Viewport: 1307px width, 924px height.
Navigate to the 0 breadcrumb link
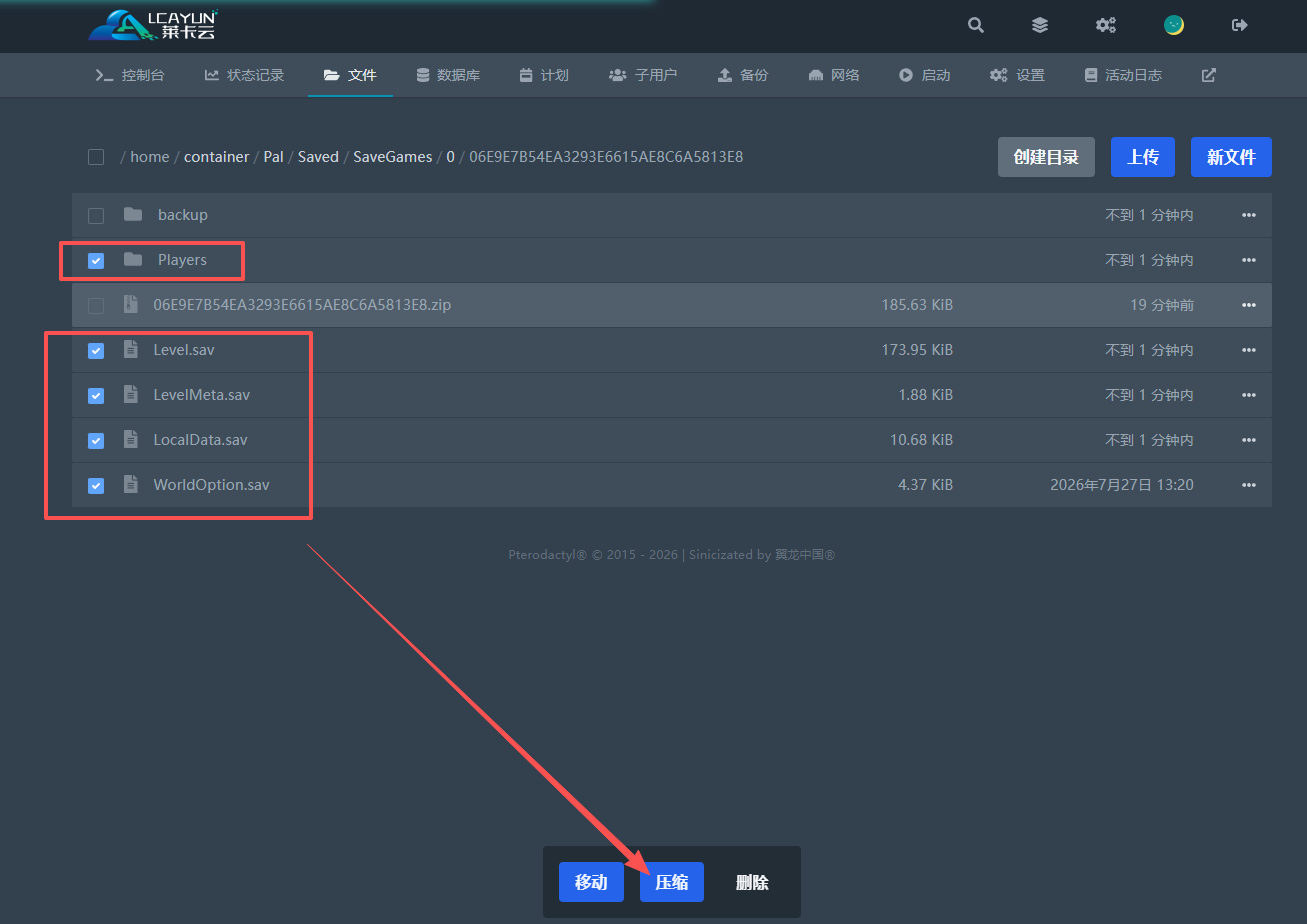click(451, 157)
